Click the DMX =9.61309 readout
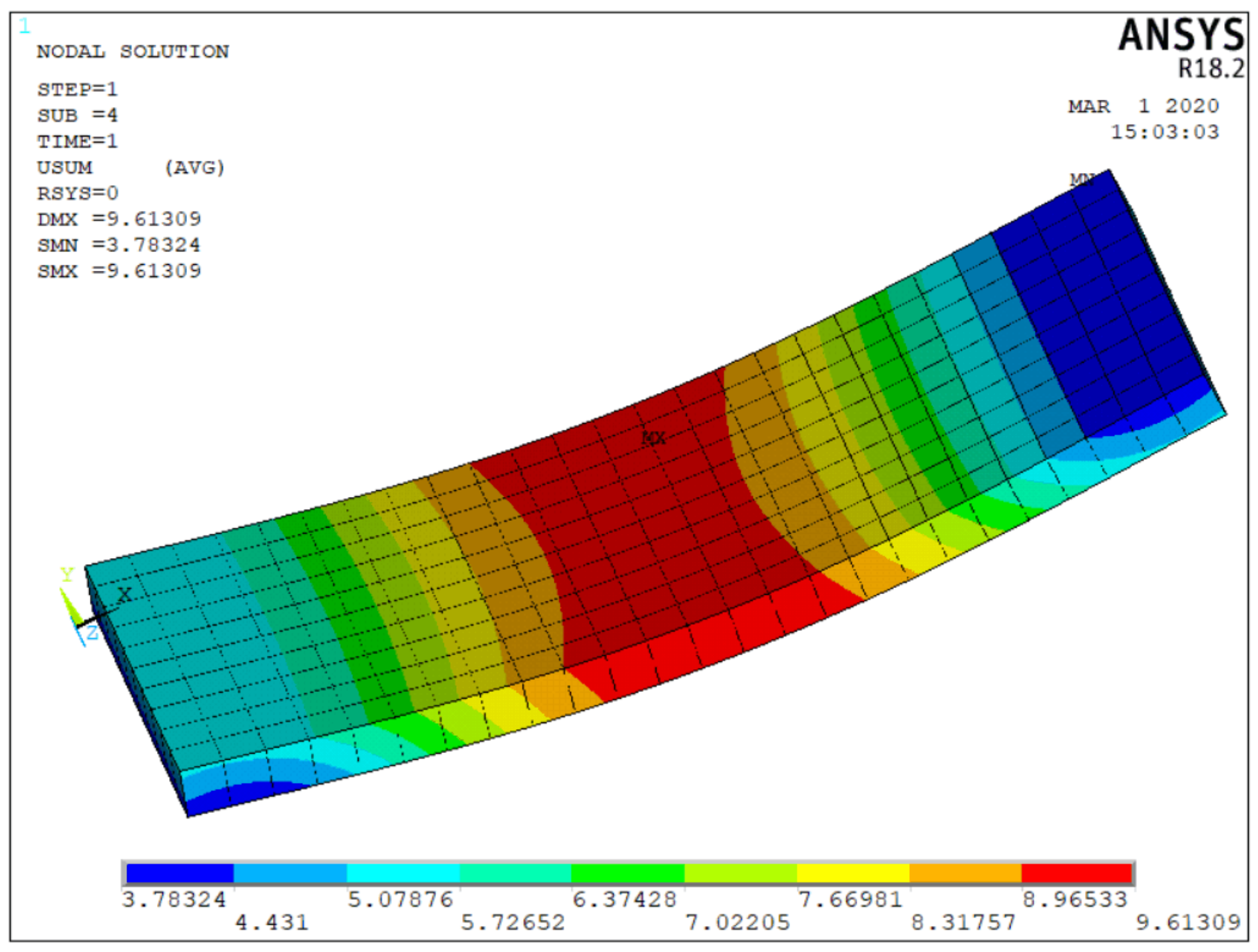This screenshot has height=952, width=1258. click(x=118, y=219)
